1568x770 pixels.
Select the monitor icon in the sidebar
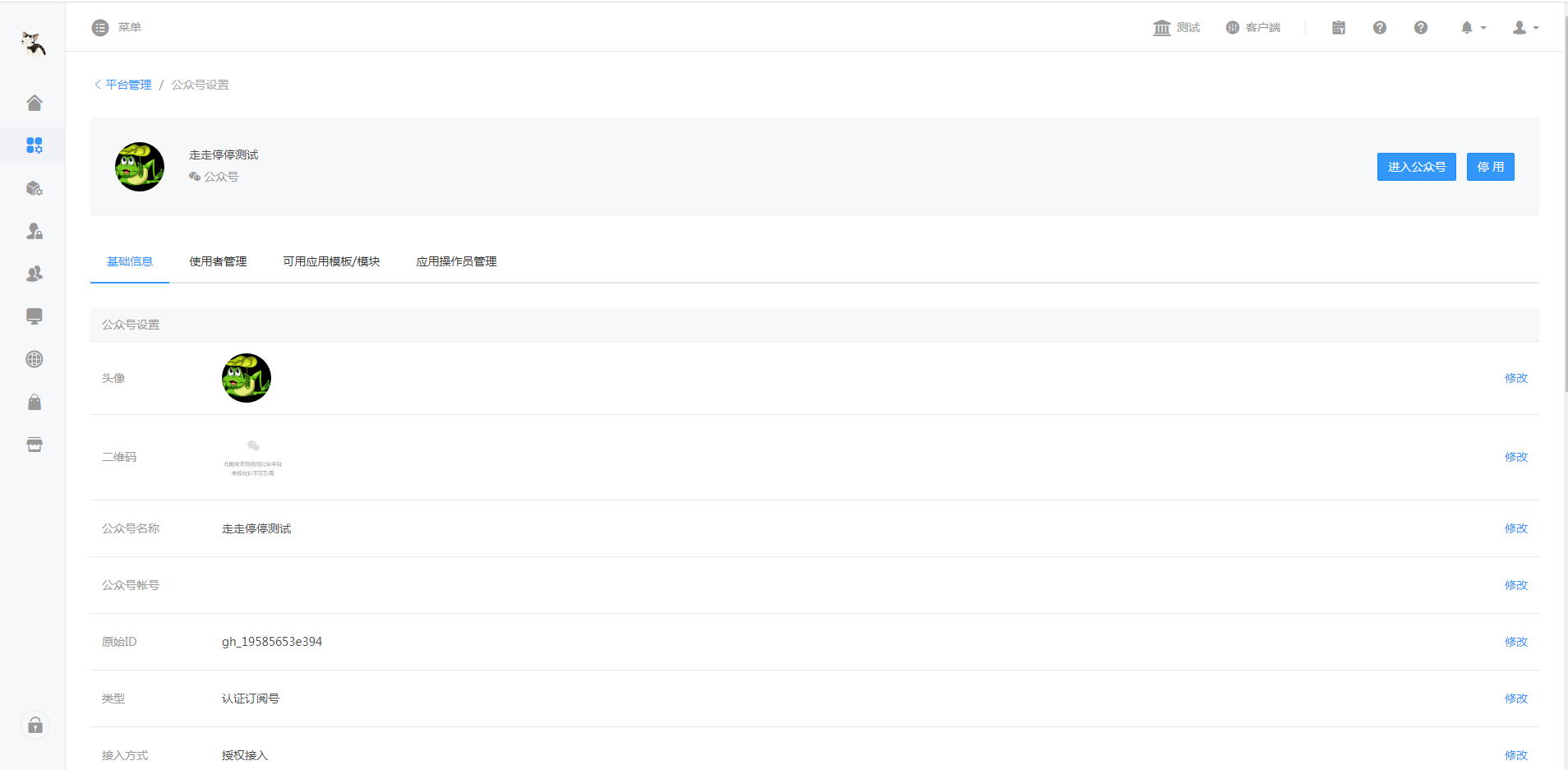34,316
